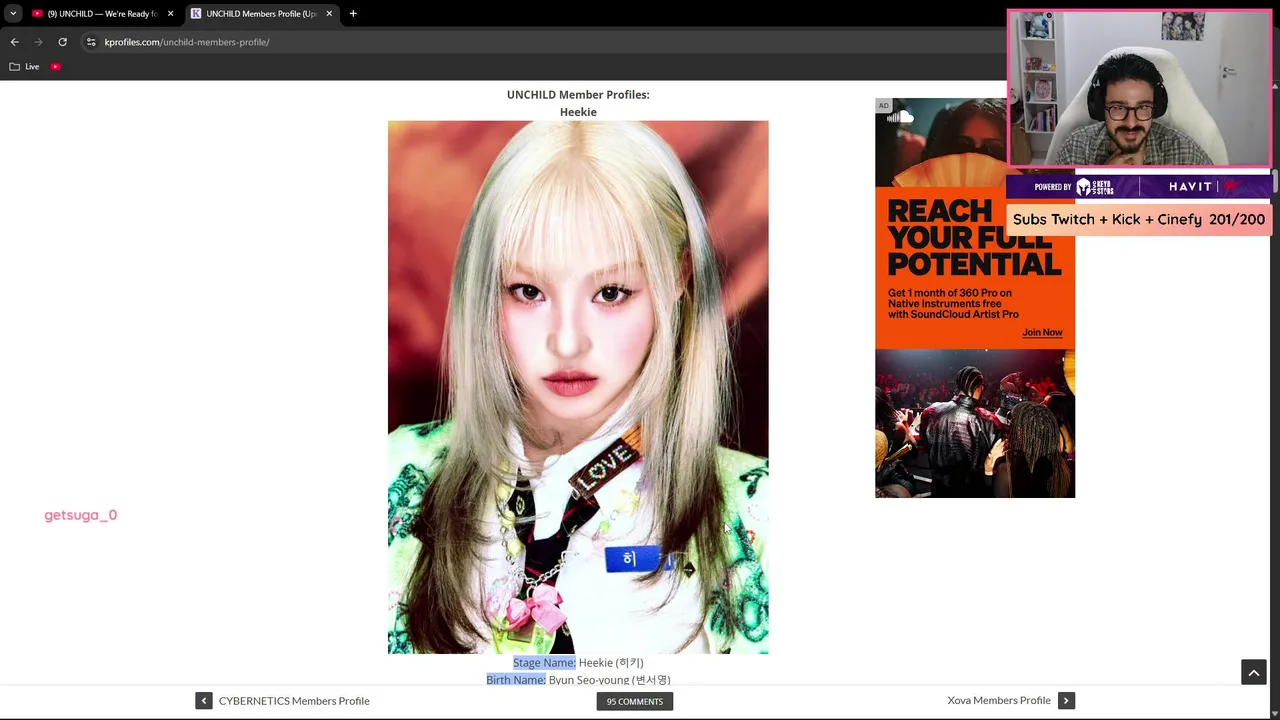Open a new tab with plus button
The image size is (1280, 720).
tap(353, 14)
